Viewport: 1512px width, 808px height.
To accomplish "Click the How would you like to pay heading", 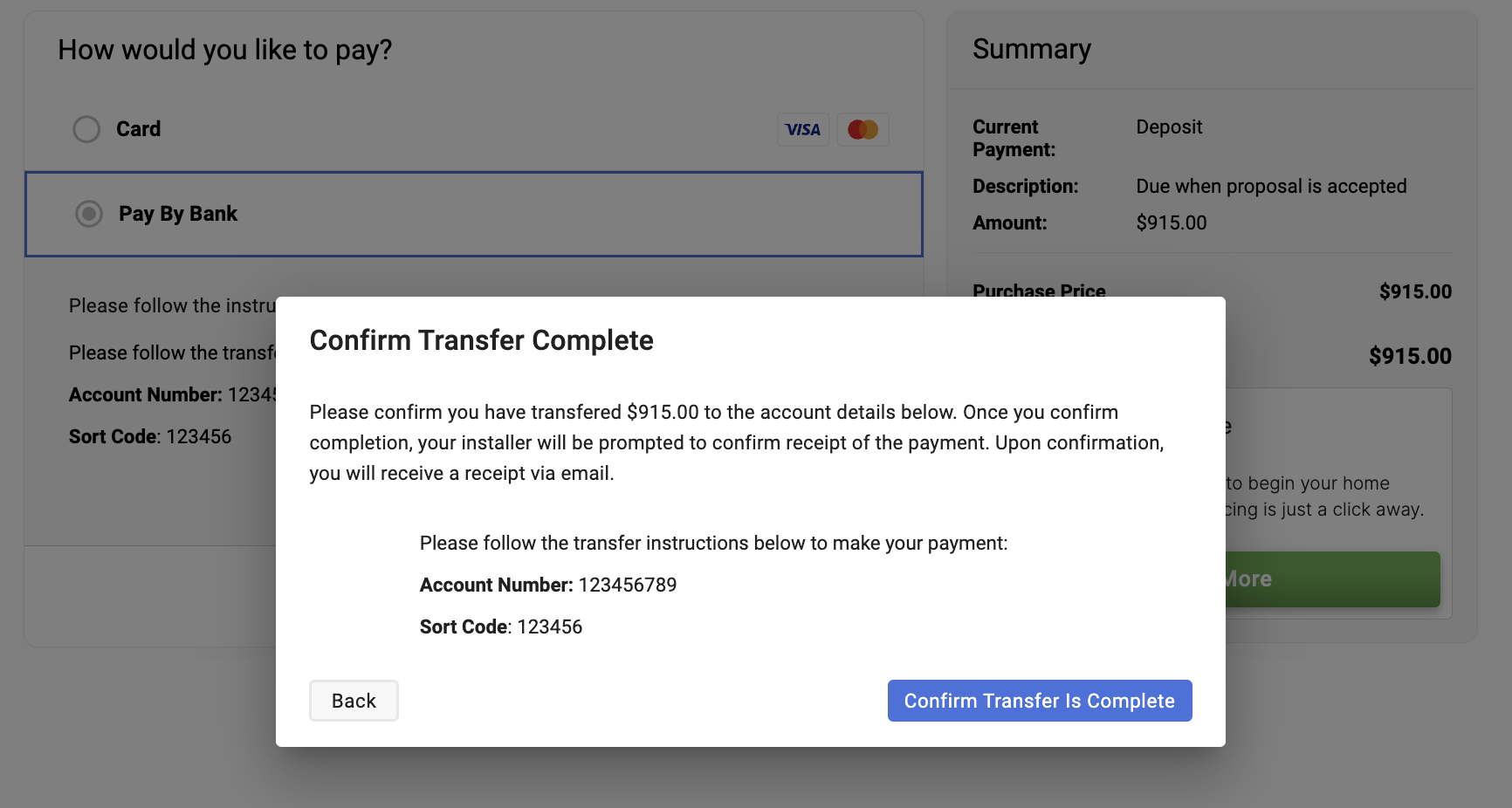I will coord(225,50).
